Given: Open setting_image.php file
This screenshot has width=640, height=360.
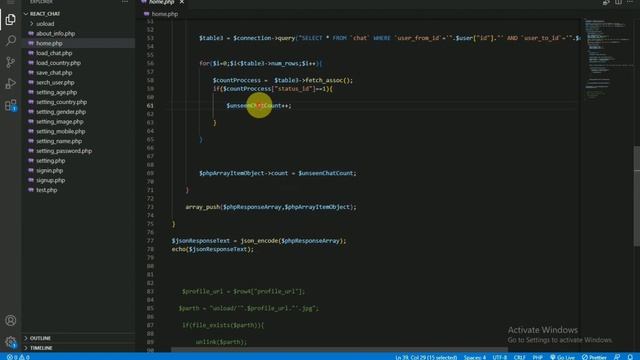Looking at the screenshot, I should click(x=60, y=122).
